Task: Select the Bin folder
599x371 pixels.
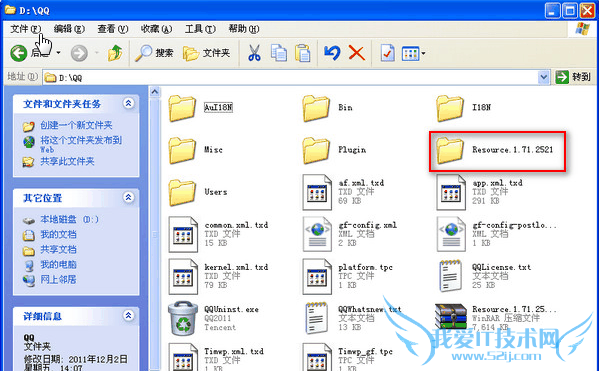Action: [328, 108]
